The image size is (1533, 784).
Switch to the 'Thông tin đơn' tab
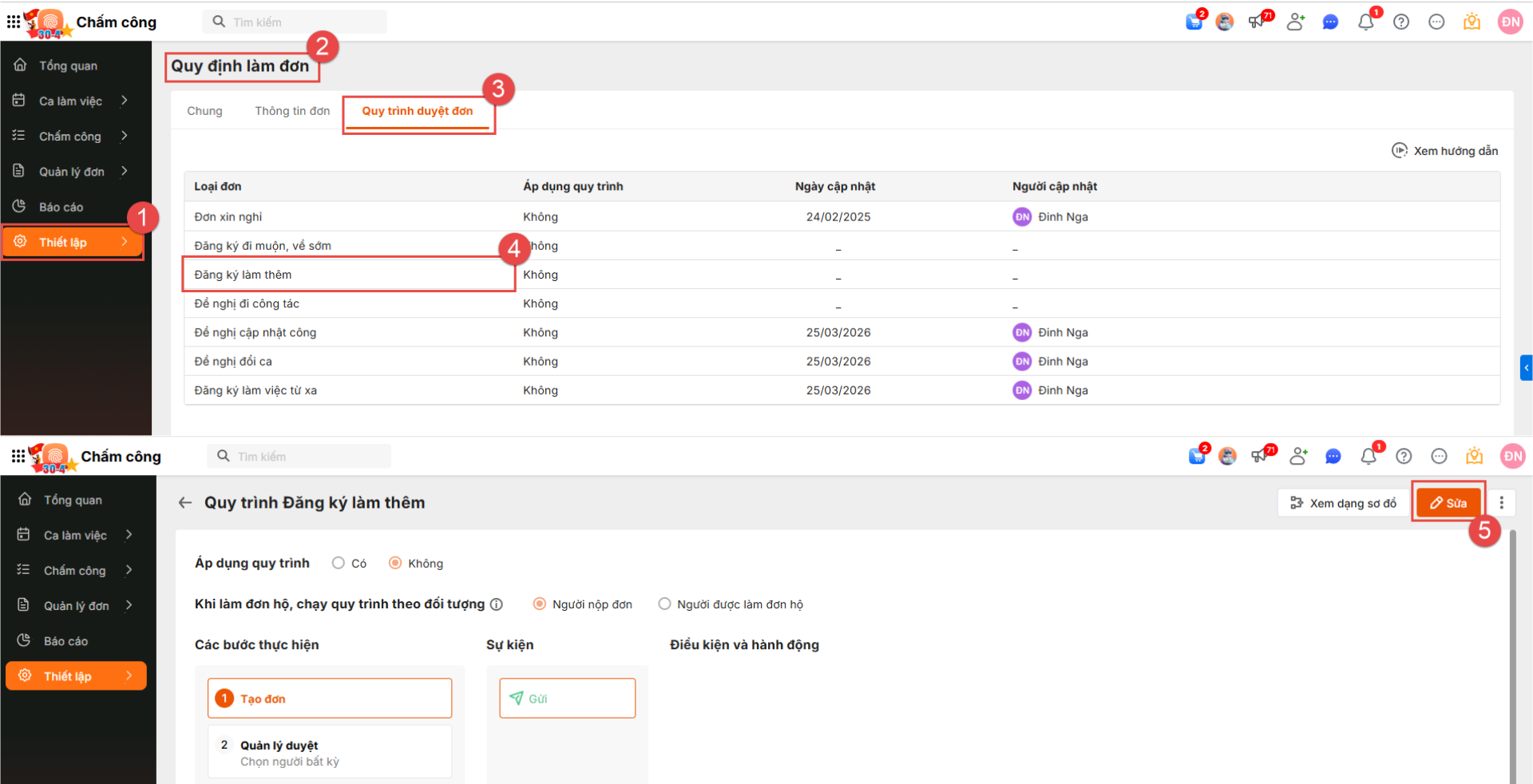pyautogui.click(x=292, y=111)
